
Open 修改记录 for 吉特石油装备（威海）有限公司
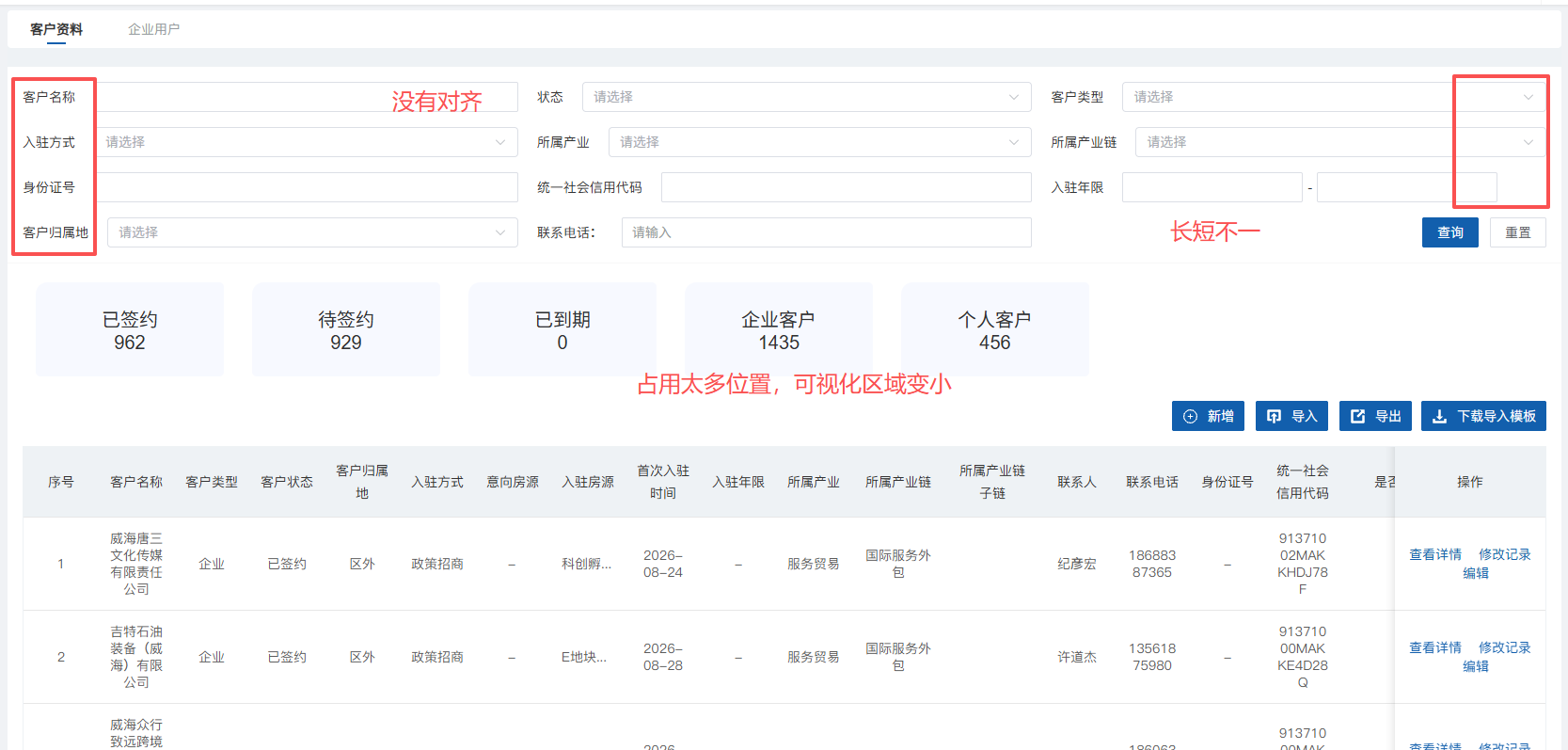coord(1505,647)
